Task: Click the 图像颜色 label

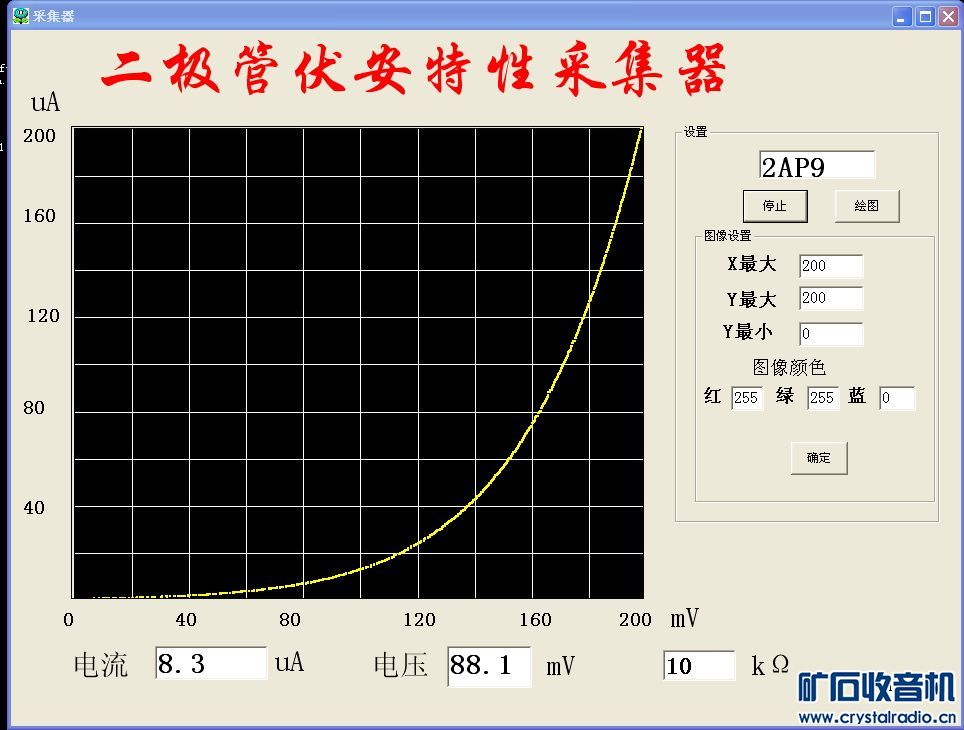Action: point(789,367)
